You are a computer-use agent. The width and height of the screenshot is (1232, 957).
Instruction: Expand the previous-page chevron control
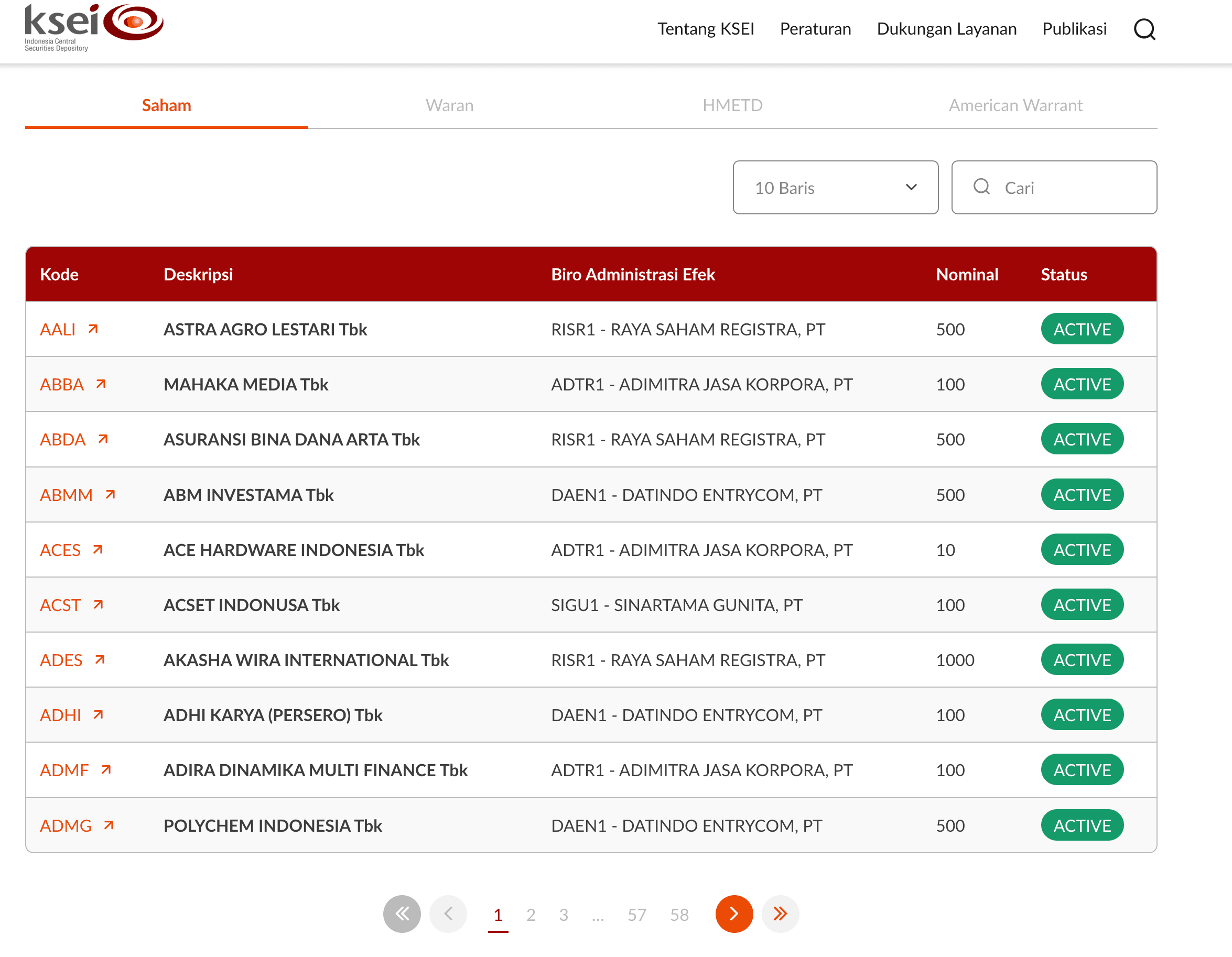click(448, 914)
